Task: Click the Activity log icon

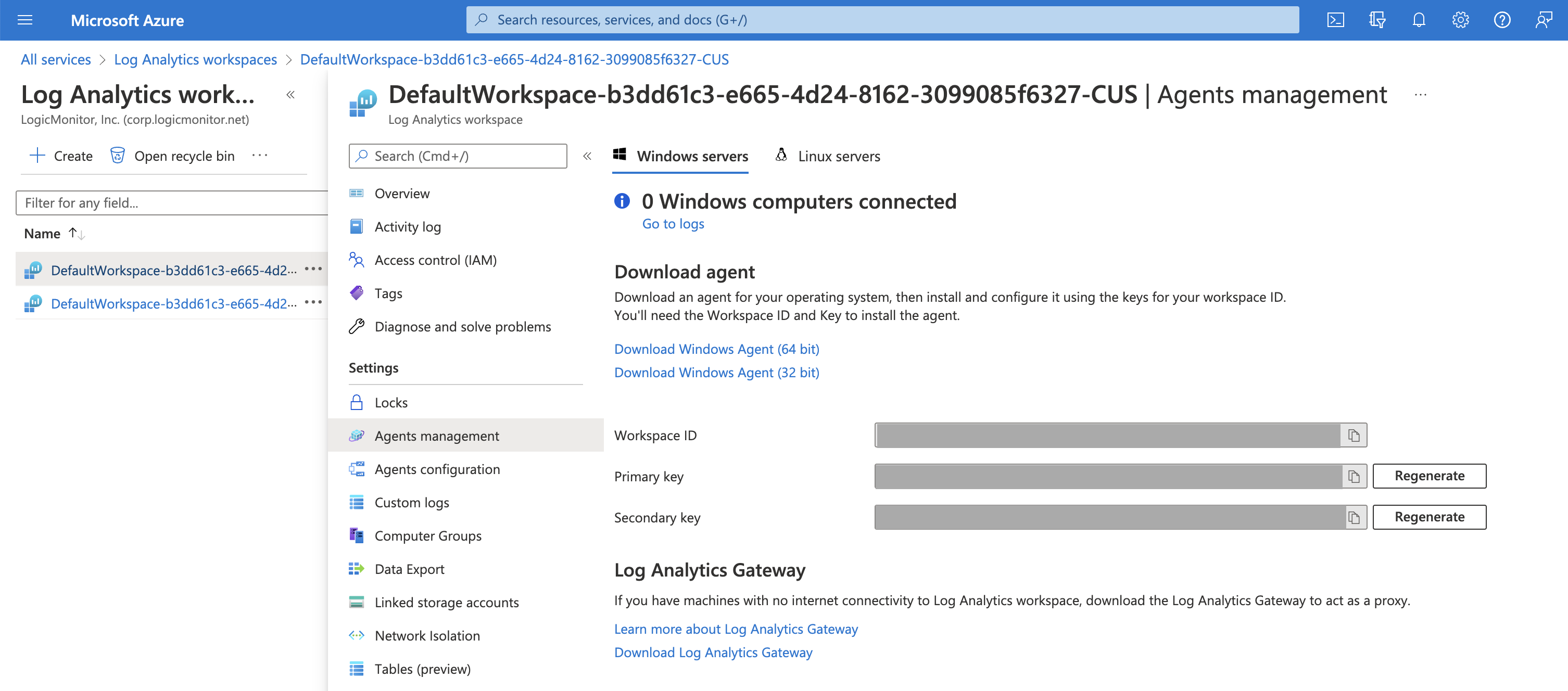Action: (x=357, y=226)
